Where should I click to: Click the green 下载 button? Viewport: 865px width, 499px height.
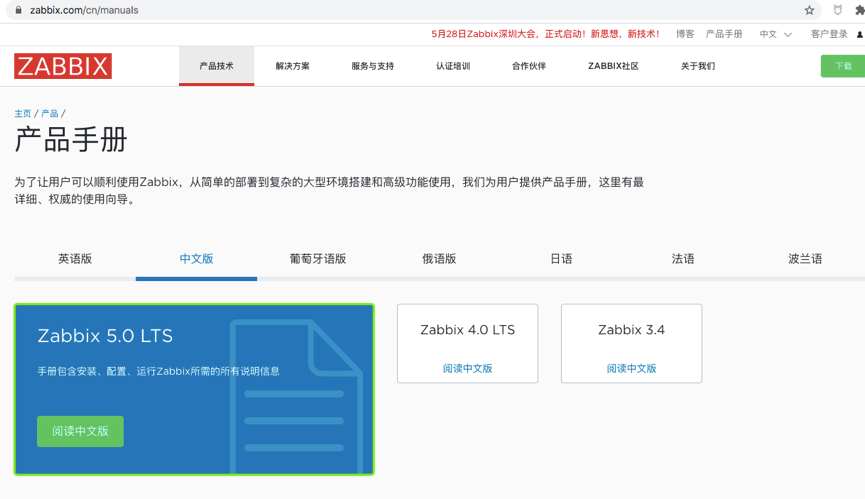tap(843, 66)
